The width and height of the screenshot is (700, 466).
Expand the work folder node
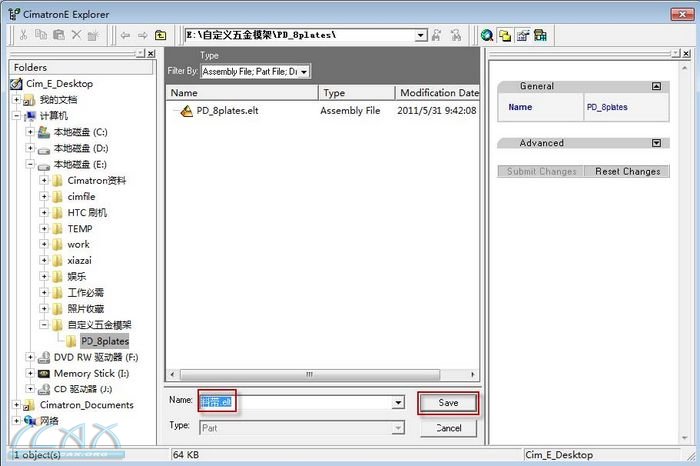point(44,244)
